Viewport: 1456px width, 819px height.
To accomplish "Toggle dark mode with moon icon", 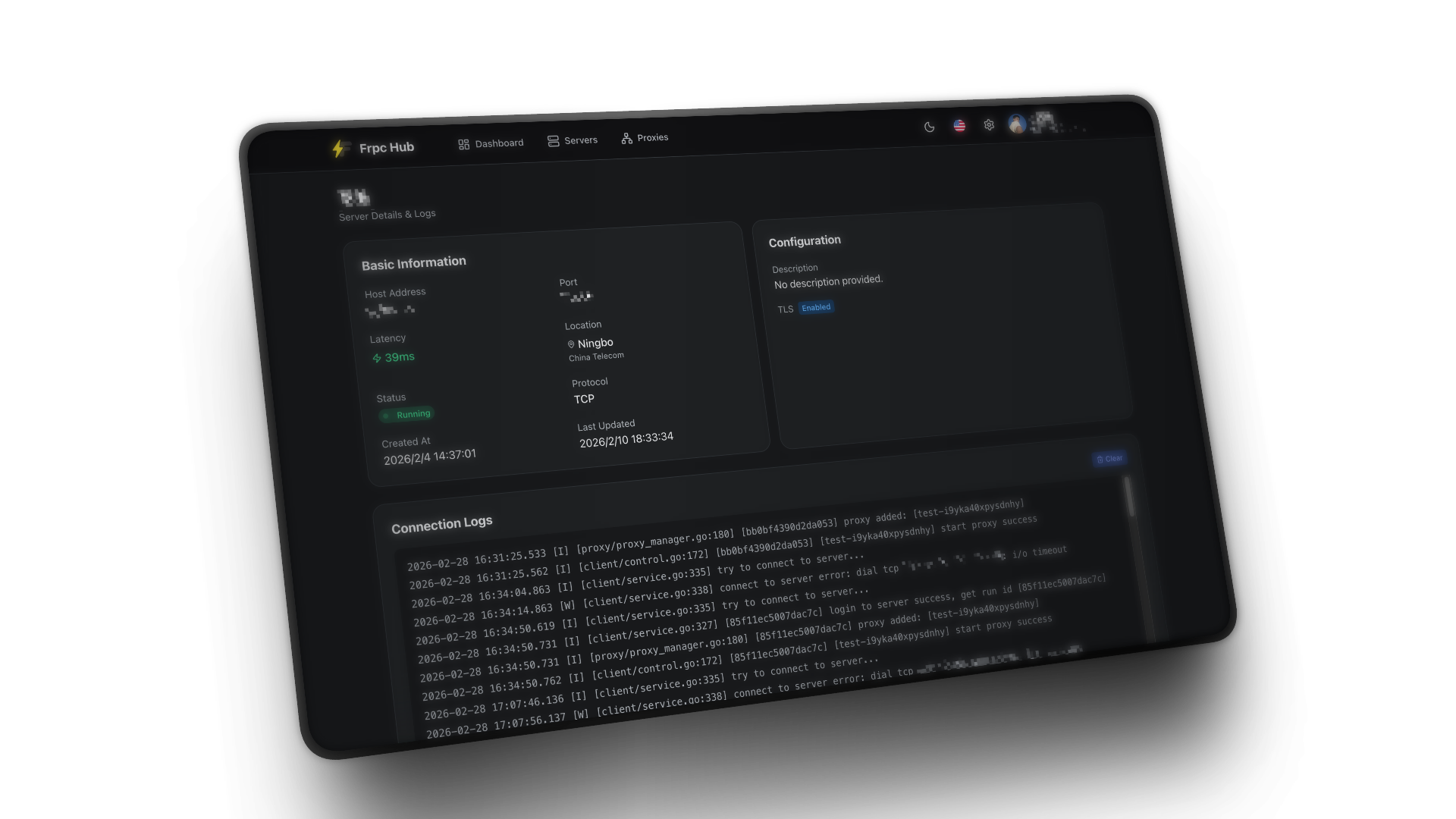I will coord(929,127).
